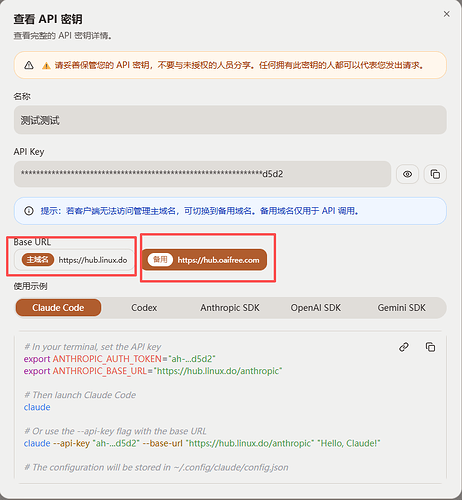The width and height of the screenshot is (462, 500).
Task: Click the warning triangle icon in alert
Action: pos(29,65)
